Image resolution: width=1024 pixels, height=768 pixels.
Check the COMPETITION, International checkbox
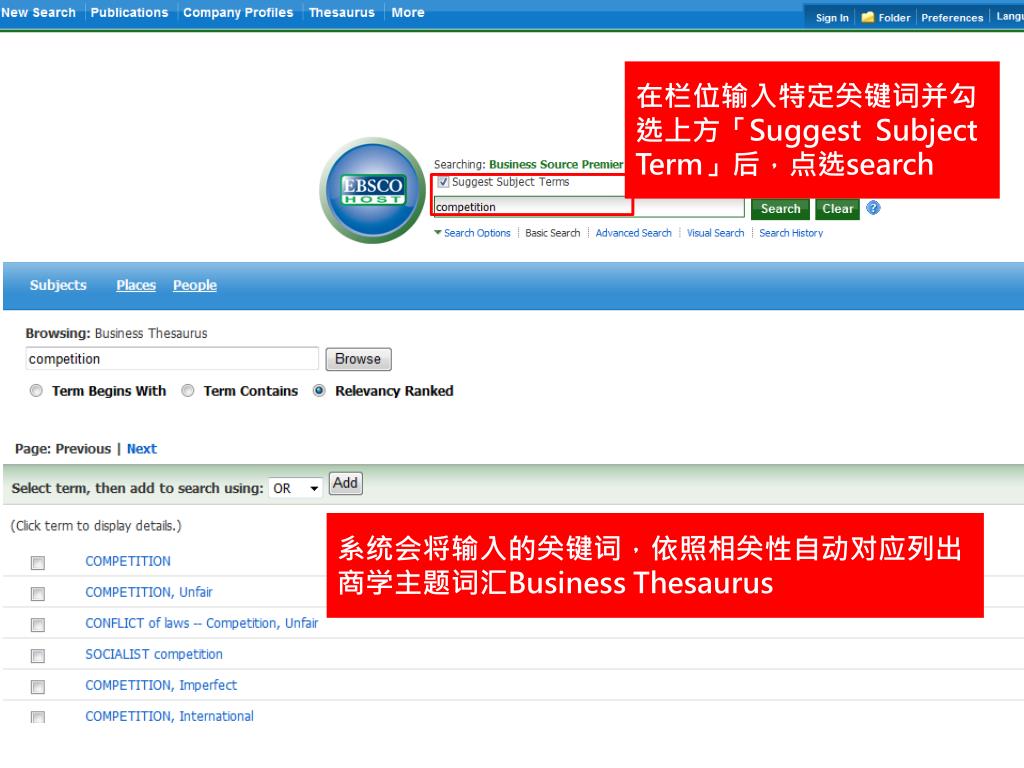point(38,717)
